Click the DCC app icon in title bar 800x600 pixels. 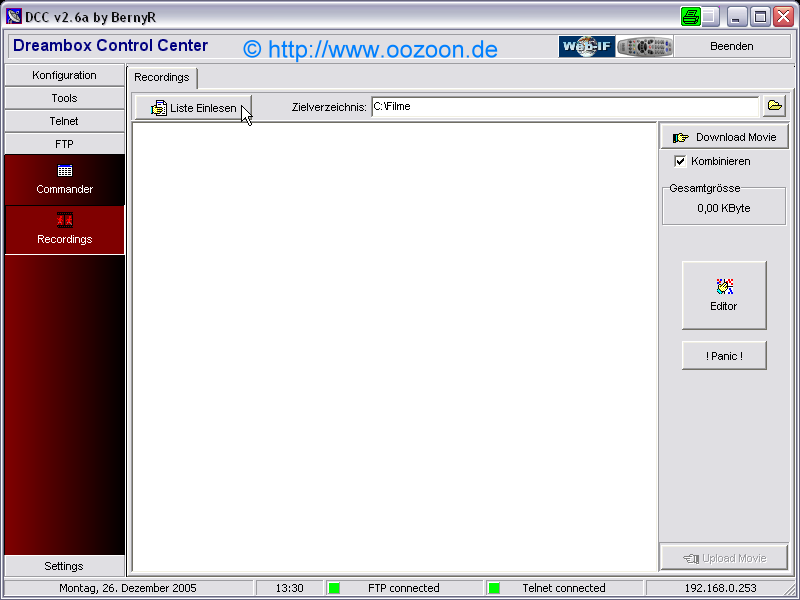click(14, 16)
